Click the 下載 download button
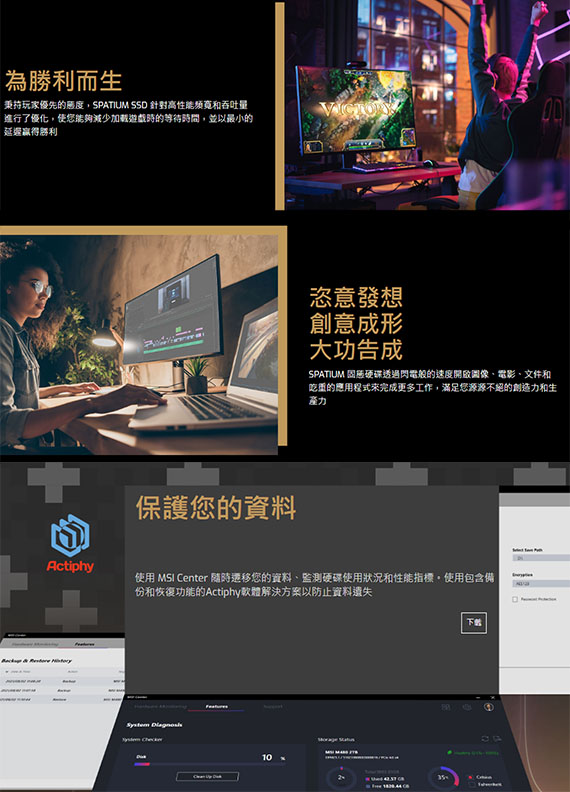The height and width of the screenshot is (792, 570). [x=473, y=622]
